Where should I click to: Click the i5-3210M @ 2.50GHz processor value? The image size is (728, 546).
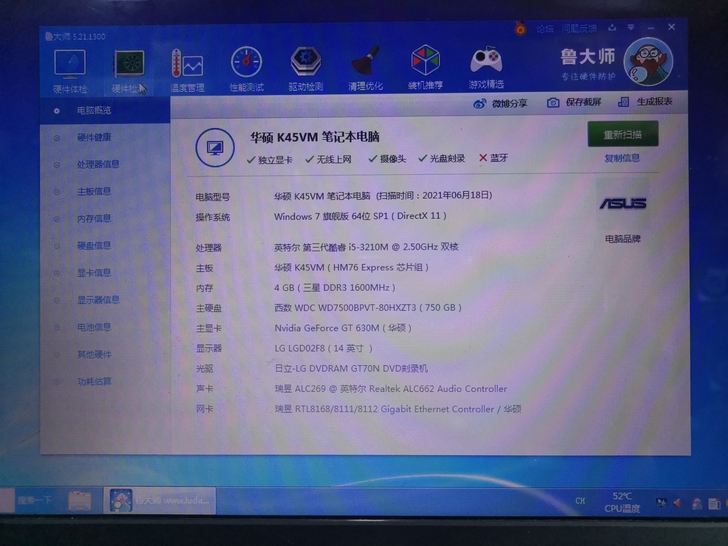[x=366, y=247]
